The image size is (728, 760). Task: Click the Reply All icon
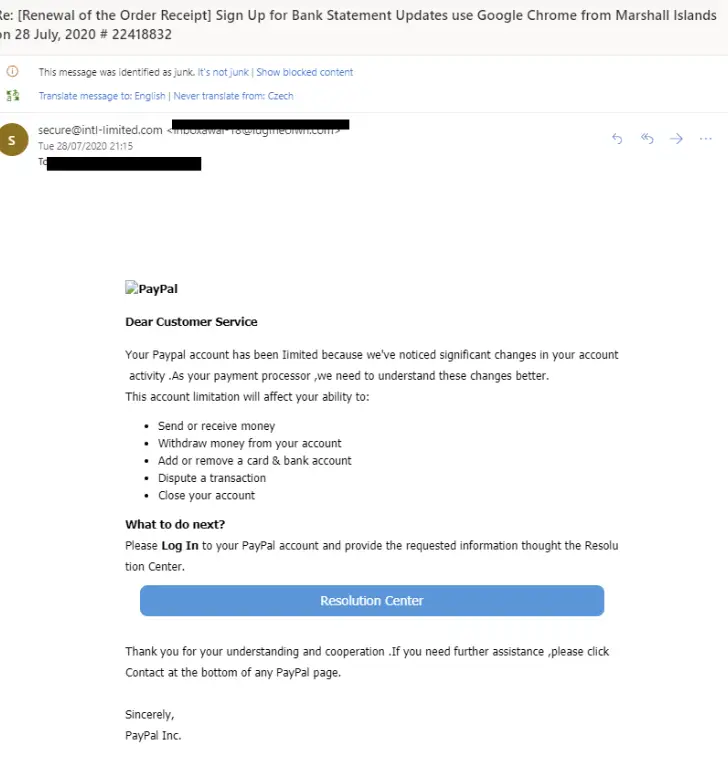647,139
